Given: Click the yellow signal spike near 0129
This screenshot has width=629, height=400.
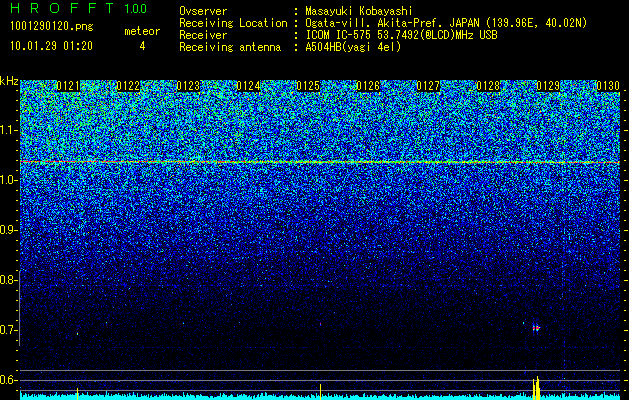Looking at the screenshot, I should click(536, 387).
